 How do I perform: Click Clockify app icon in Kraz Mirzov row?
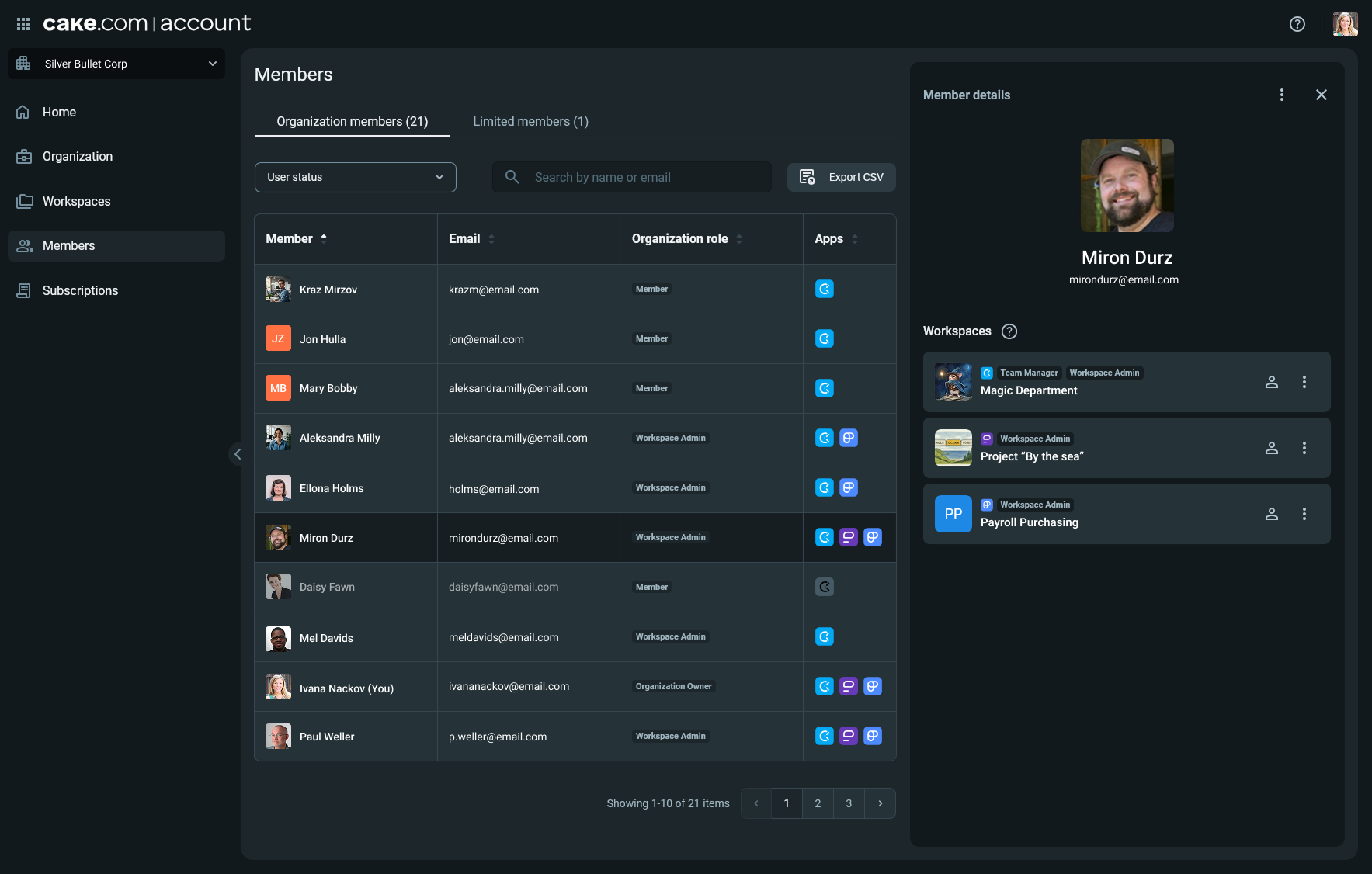tap(824, 290)
